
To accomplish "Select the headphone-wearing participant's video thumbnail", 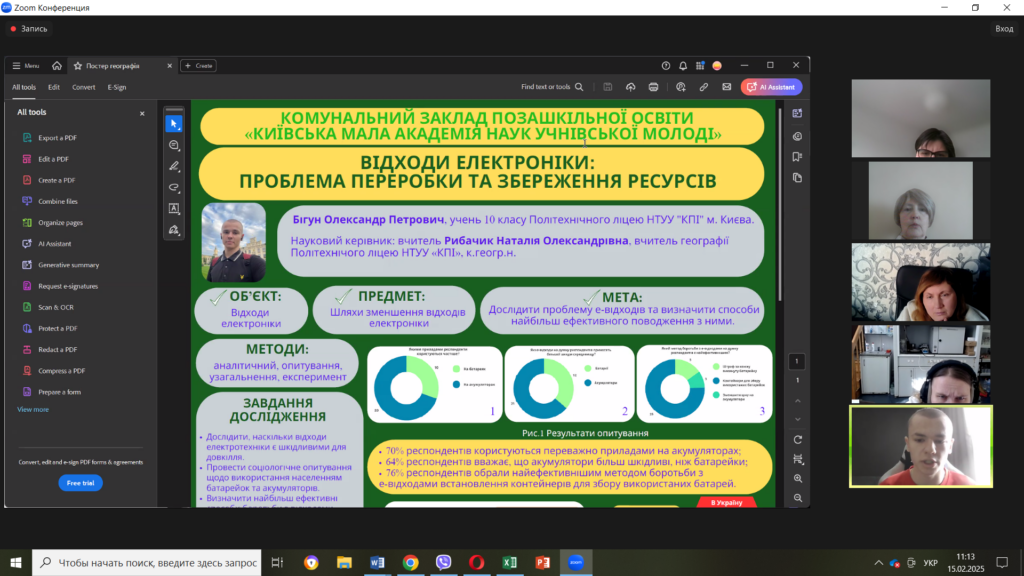I will pyautogui.click(x=921, y=364).
